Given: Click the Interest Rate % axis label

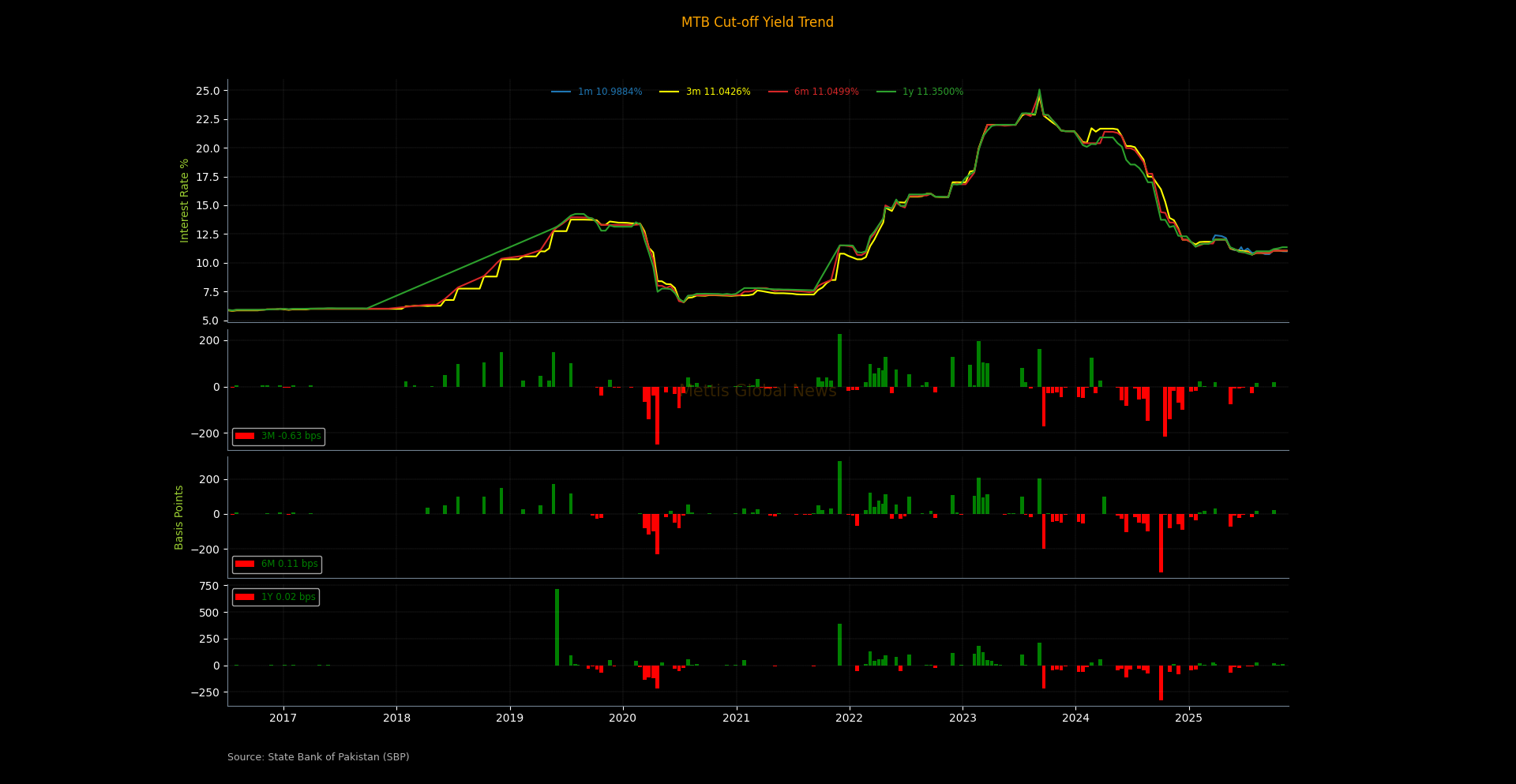Looking at the screenshot, I should coord(185,201).
